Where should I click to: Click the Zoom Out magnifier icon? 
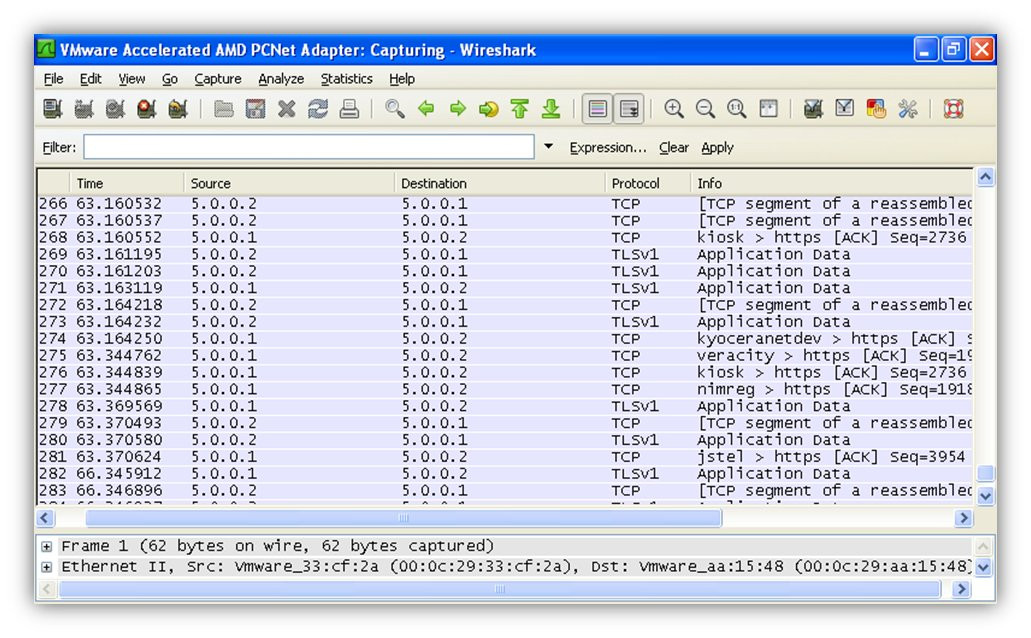tap(705, 109)
